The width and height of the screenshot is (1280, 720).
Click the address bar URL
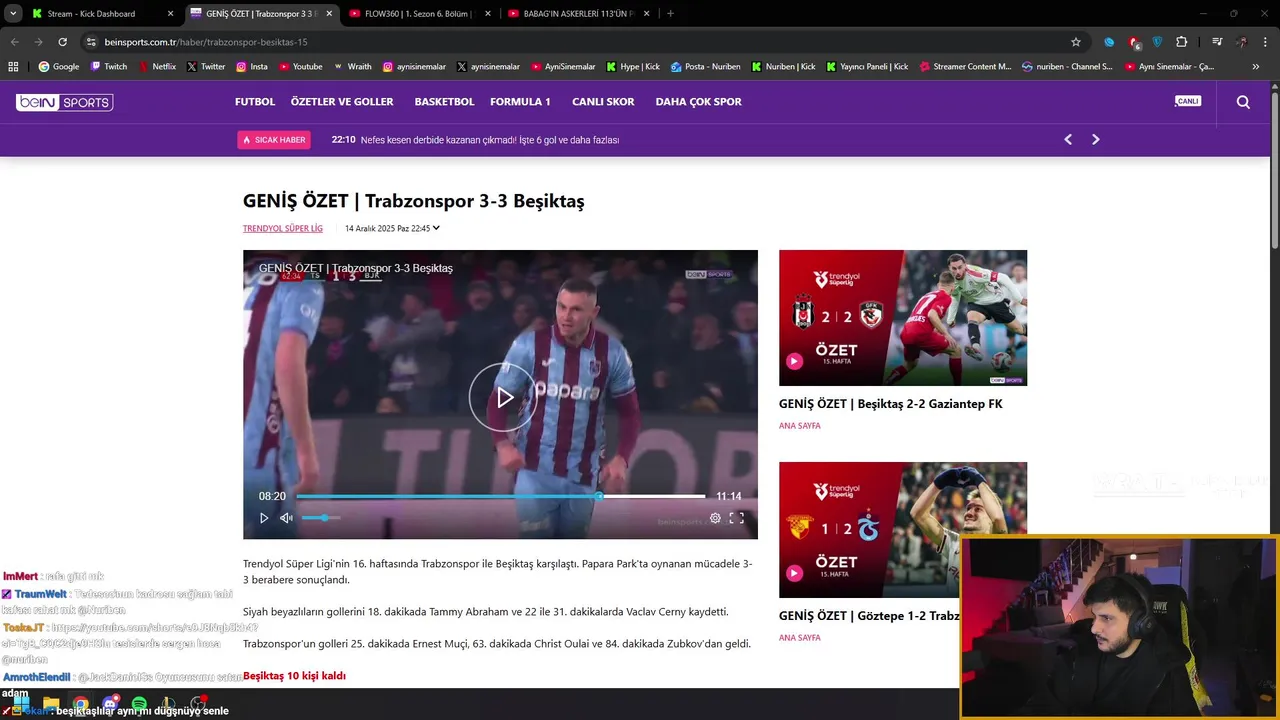[206, 42]
